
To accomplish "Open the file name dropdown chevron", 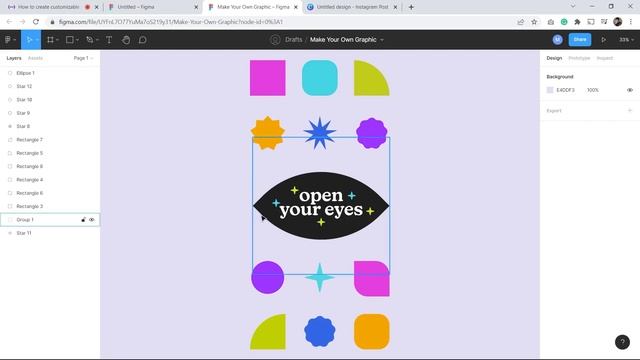I will [x=382, y=40].
